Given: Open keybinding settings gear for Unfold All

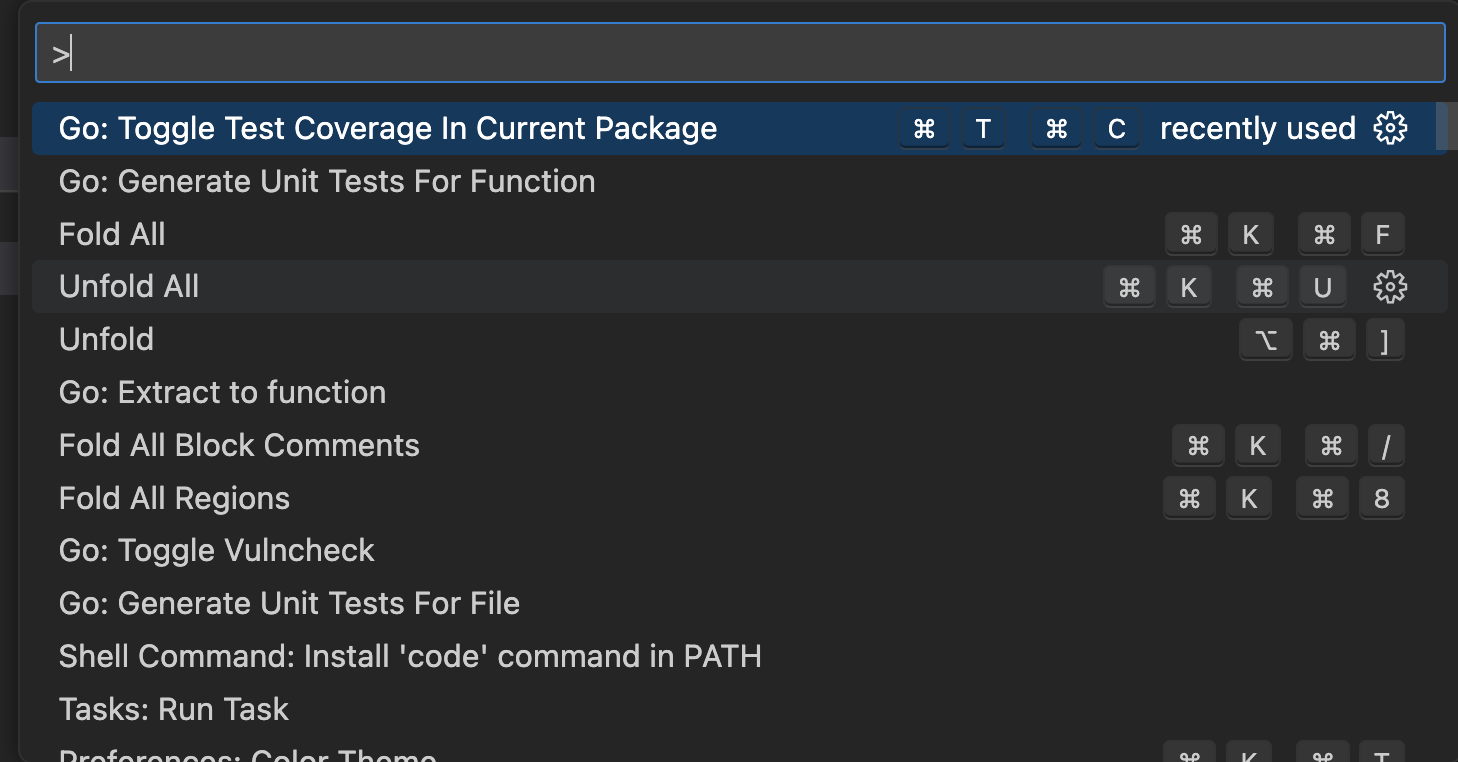Looking at the screenshot, I should coord(1389,286).
